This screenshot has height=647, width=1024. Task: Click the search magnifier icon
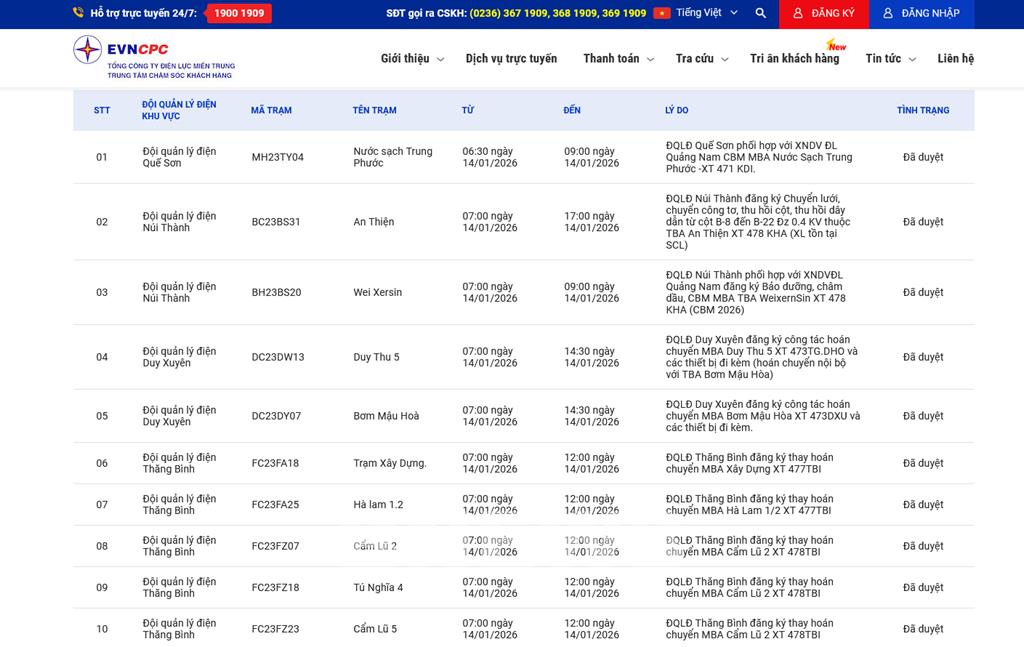[761, 14]
